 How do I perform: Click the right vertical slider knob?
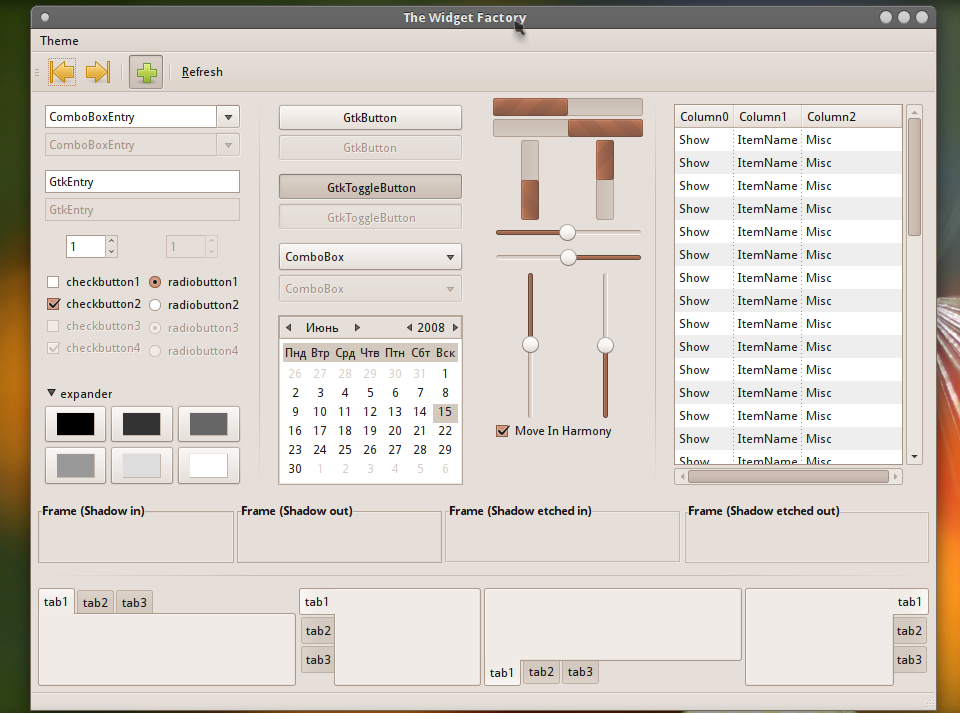click(x=605, y=345)
